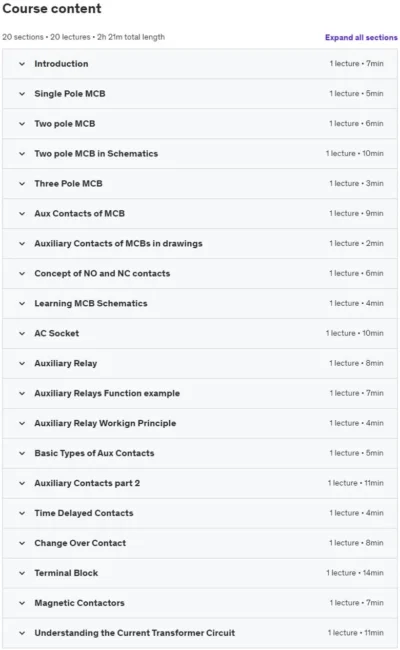Image resolution: width=400 pixels, height=650 pixels.
Task: Toggle the Aux Contacts of MCB chevron
Action: (x=22, y=213)
